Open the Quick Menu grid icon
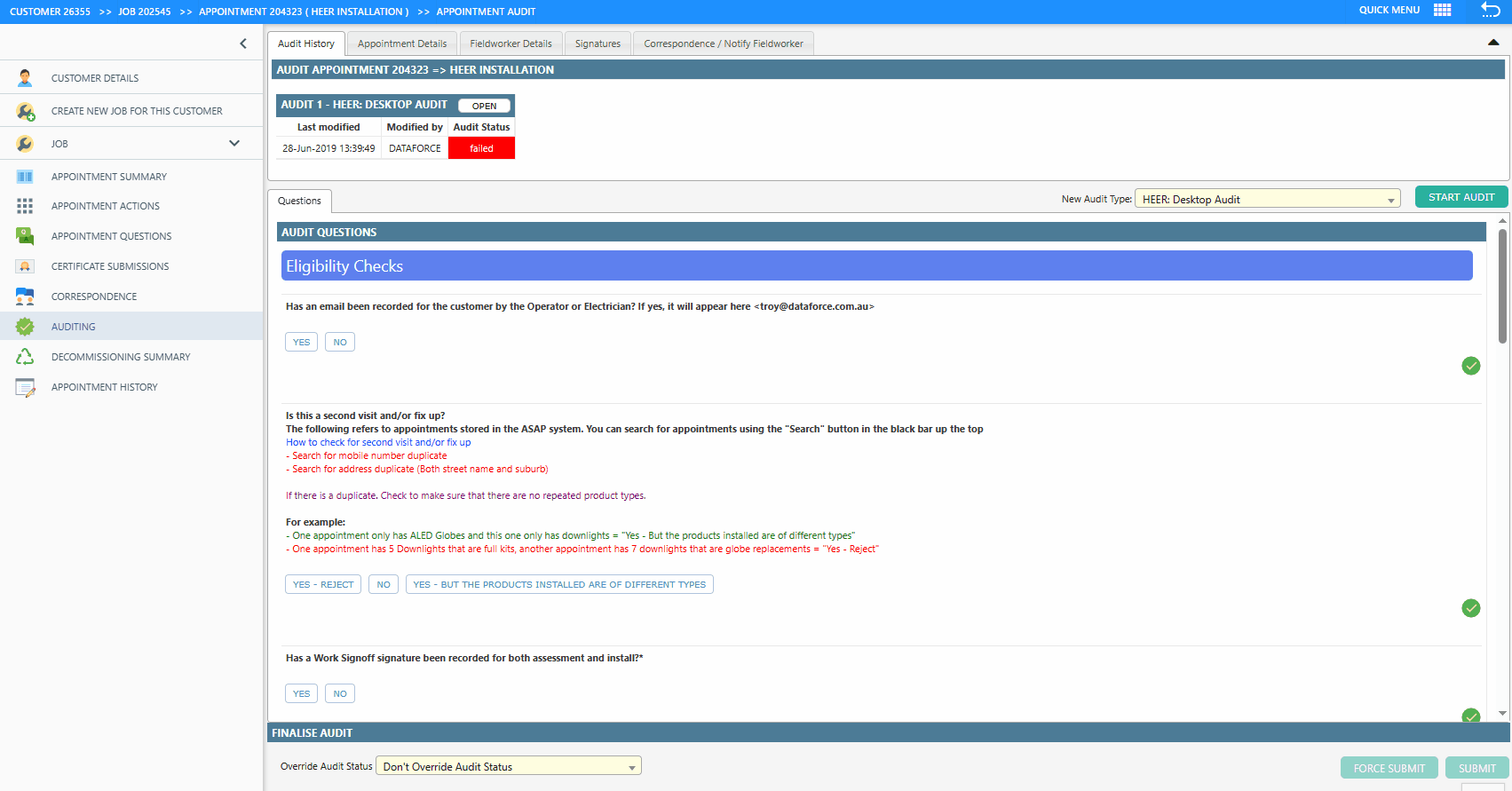Screen dimensions: 1512x791 1443,11
